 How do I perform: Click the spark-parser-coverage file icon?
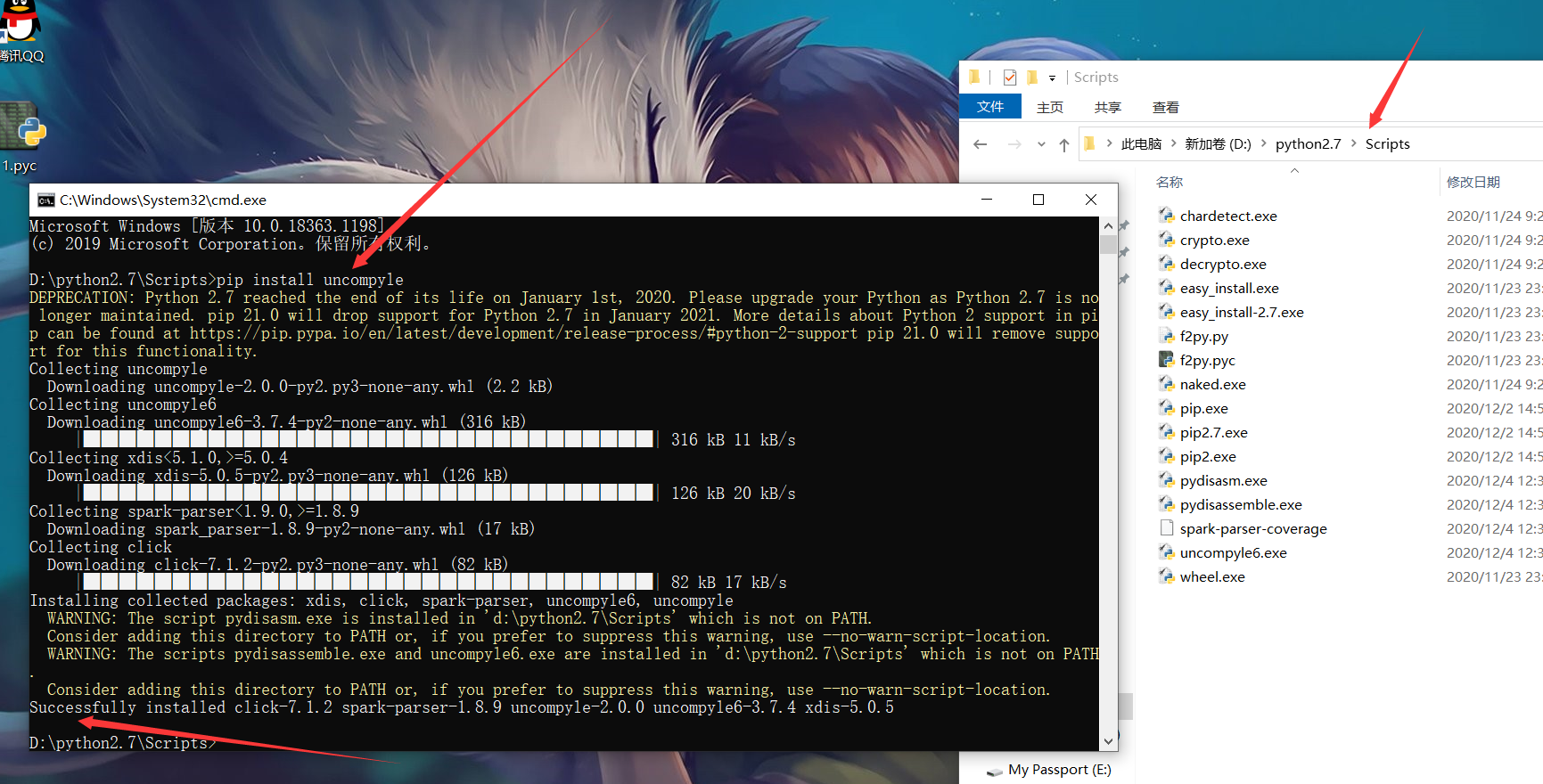point(1166,528)
